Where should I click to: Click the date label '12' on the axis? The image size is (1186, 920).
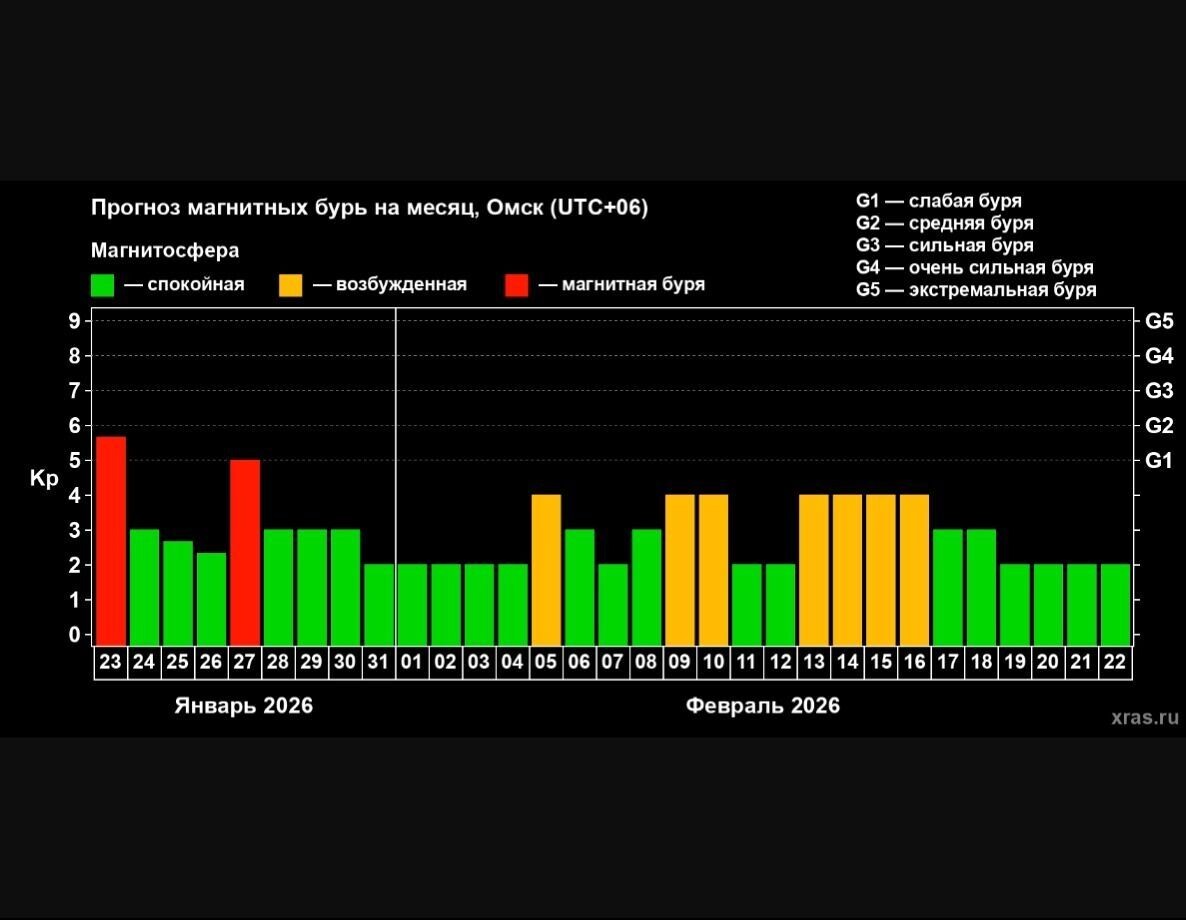click(780, 662)
